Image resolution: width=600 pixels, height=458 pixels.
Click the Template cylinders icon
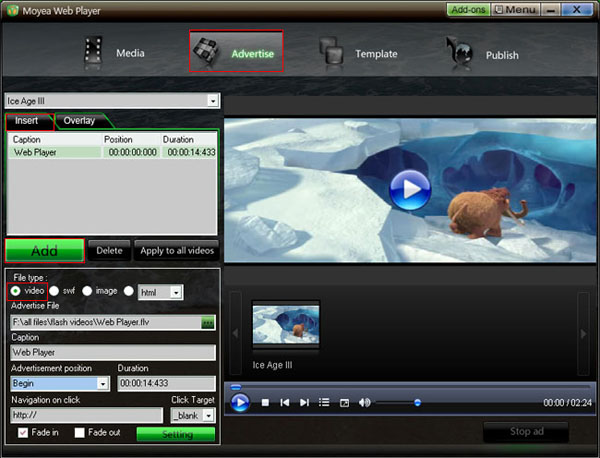[331, 51]
